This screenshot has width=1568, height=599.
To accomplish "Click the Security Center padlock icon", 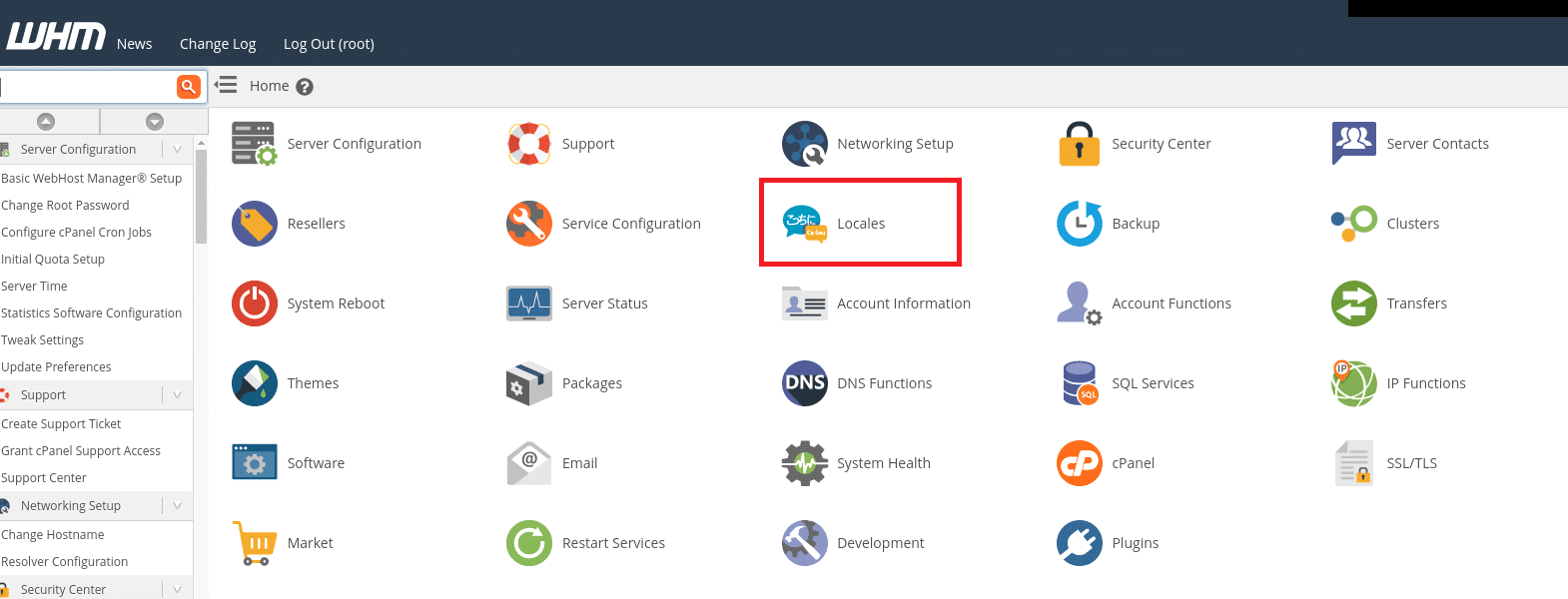I will click(1079, 144).
